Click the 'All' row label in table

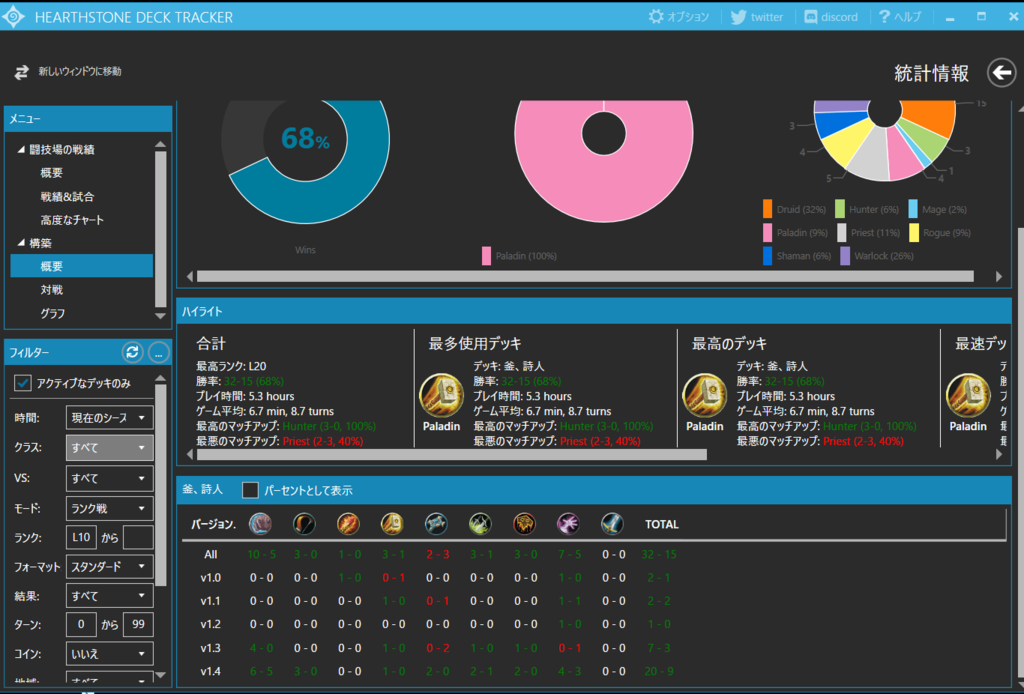point(210,554)
